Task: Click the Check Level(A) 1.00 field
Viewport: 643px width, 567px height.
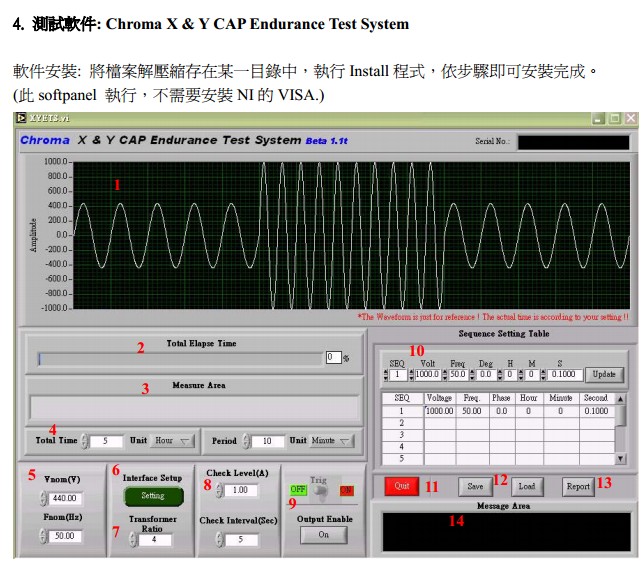Action: pyautogui.click(x=241, y=490)
